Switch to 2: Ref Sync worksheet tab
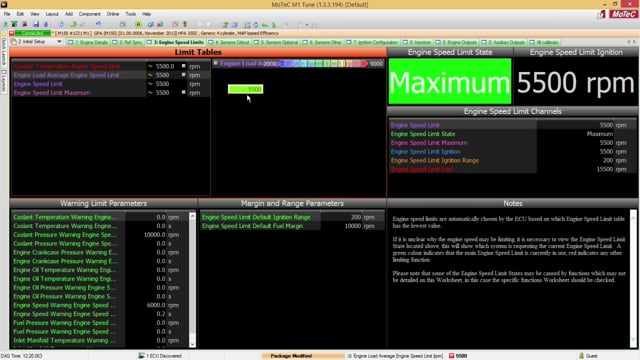Image resolution: width=640 pixels, height=360 pixels. tap(127, 42)
